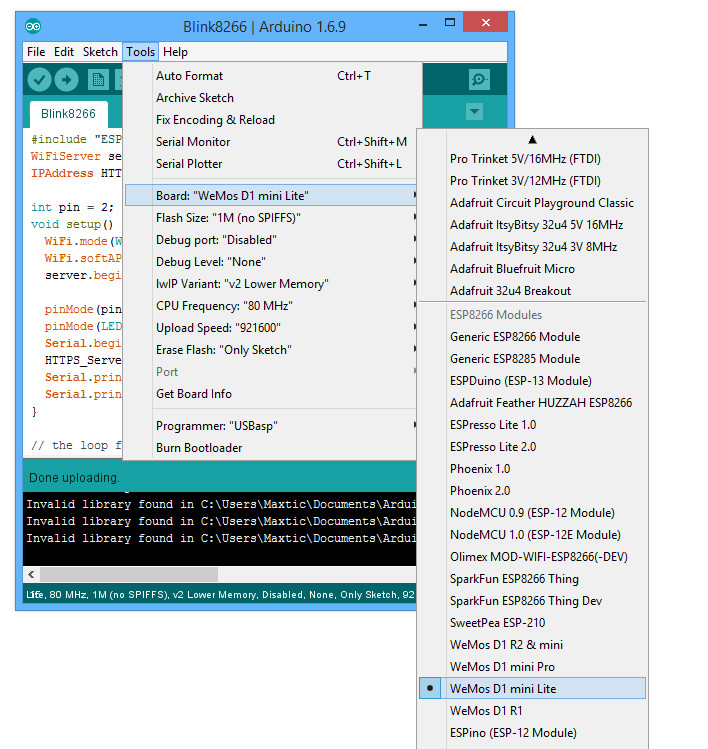
Task: Select Generic ESP8266 Module
Action: click(x=532, y=337)
